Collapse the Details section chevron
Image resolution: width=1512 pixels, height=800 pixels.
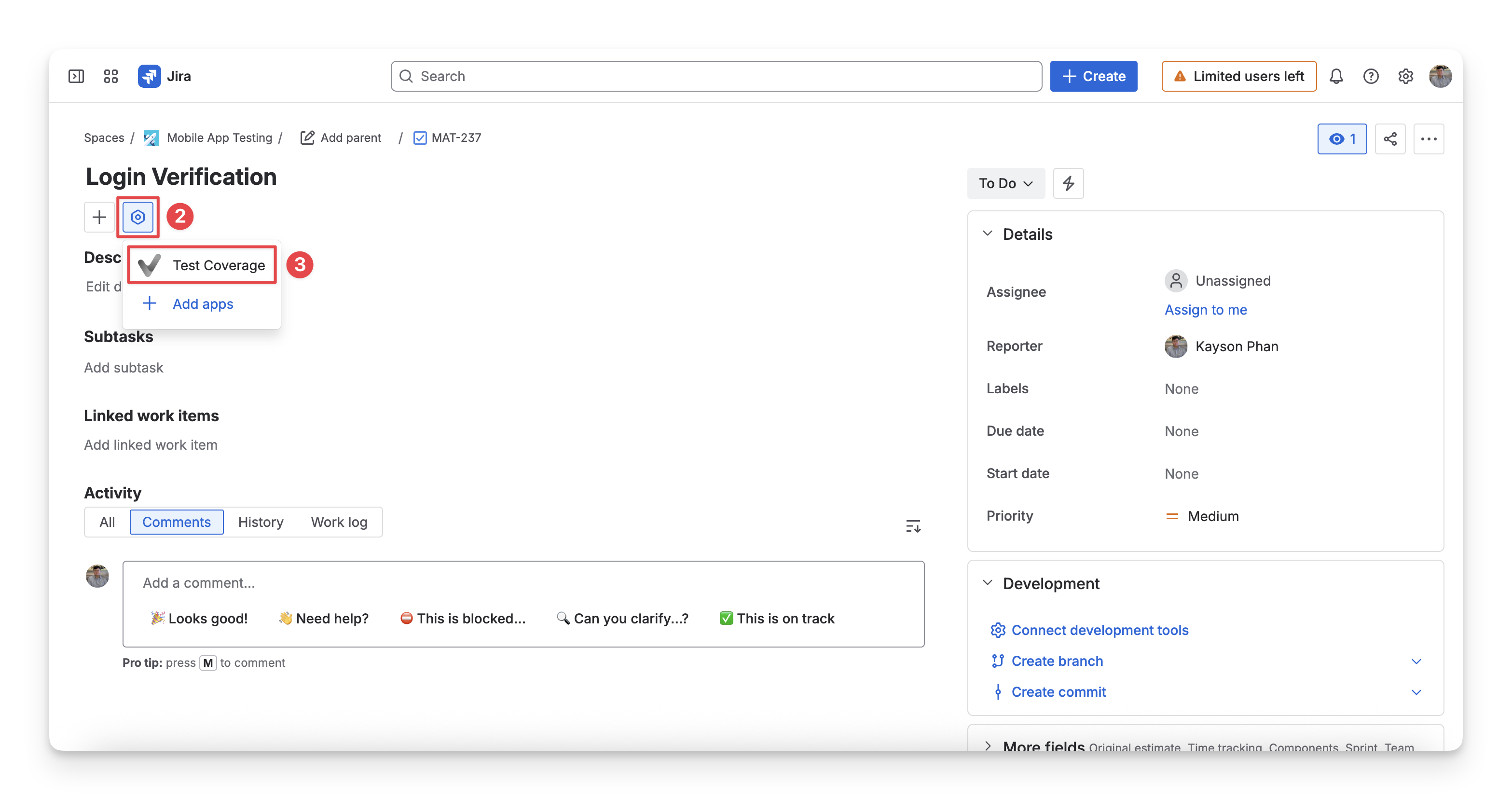[x=988, y=234]
